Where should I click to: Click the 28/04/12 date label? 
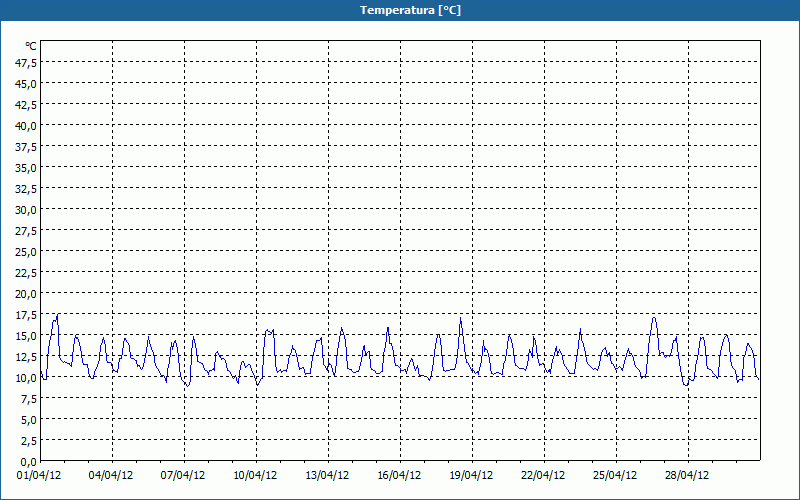[x=687, y=476]
